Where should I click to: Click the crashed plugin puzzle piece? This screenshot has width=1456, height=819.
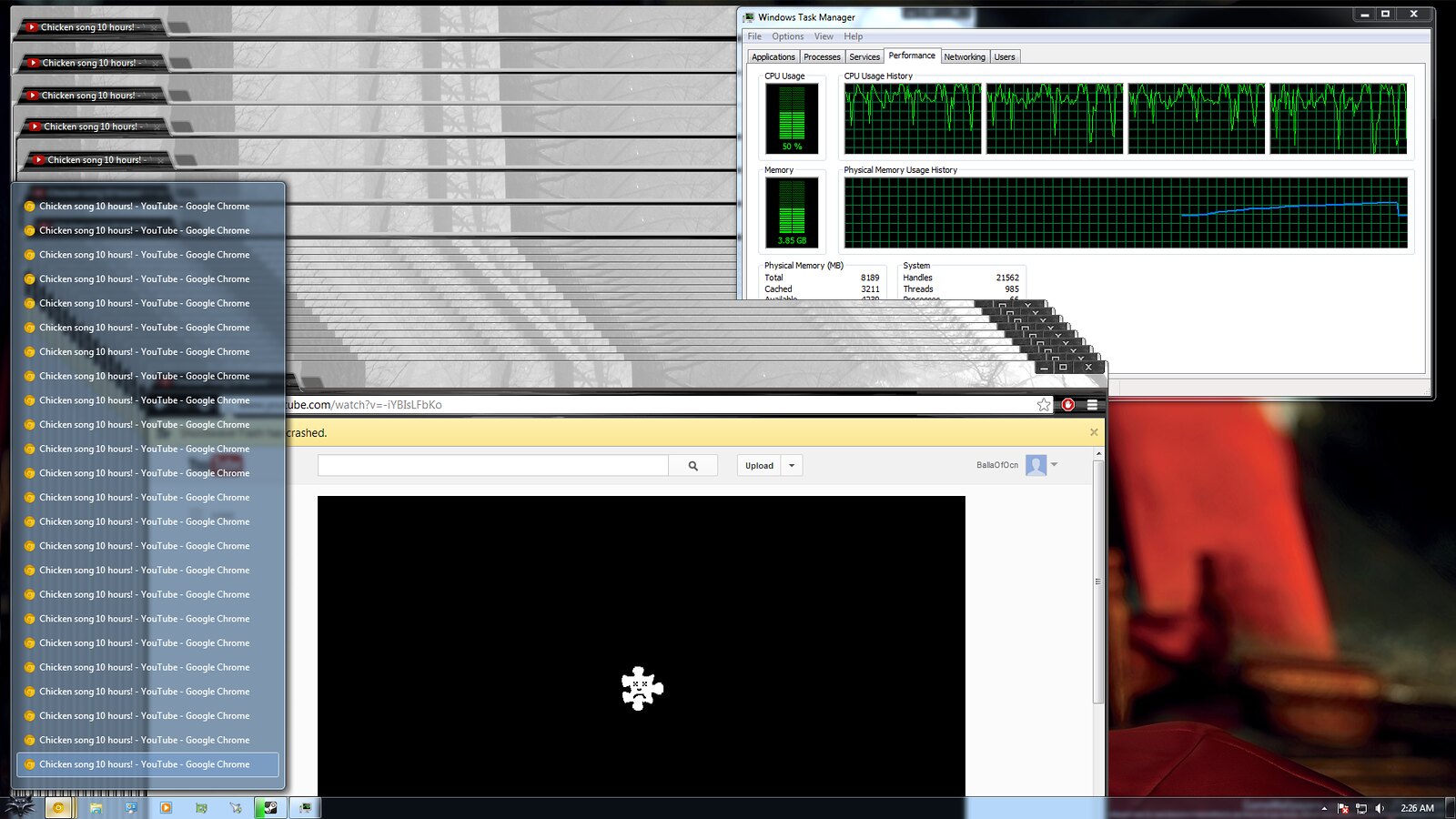[x=642, y=688]
